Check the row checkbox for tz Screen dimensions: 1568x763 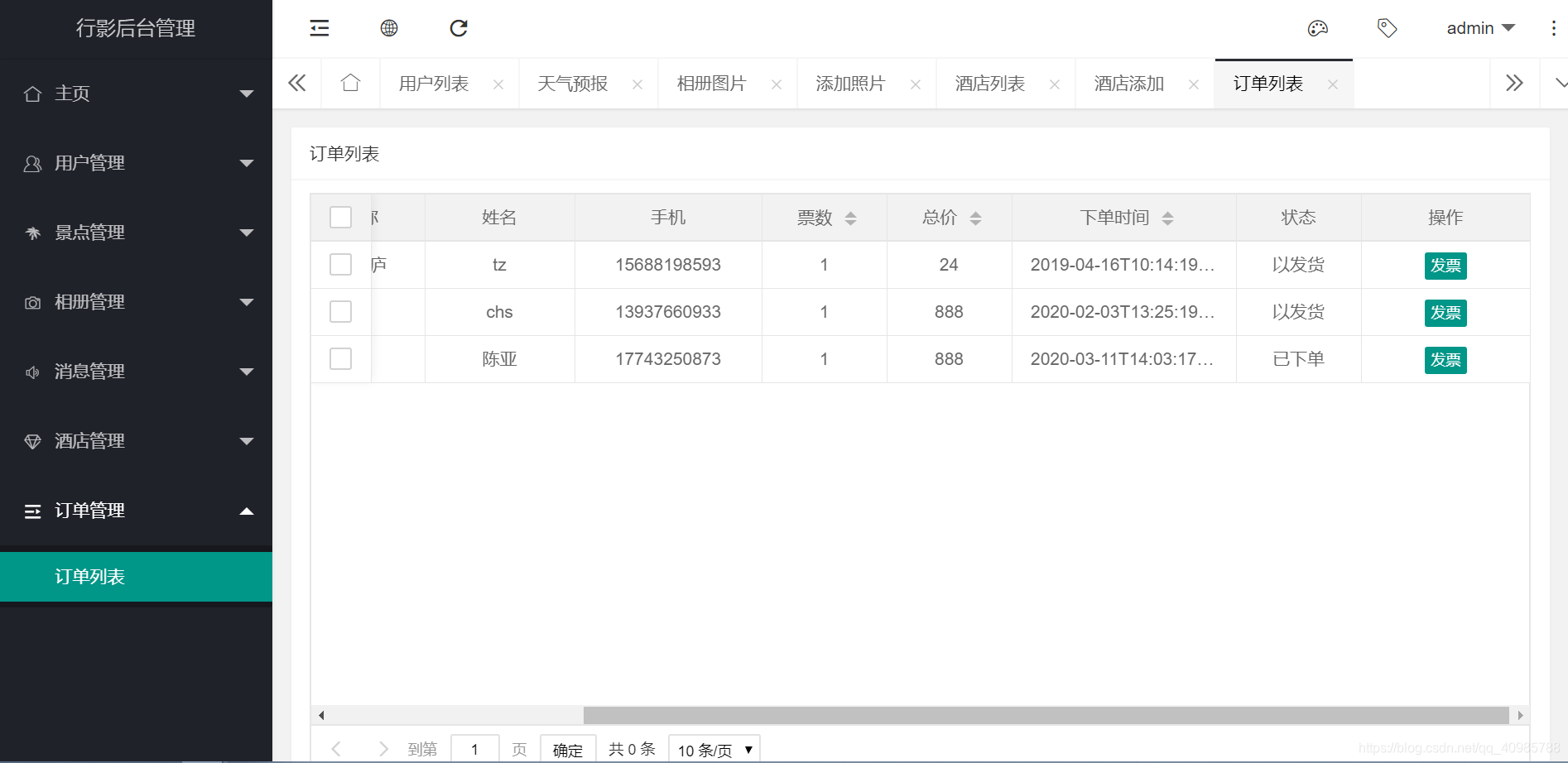[340, 264]
